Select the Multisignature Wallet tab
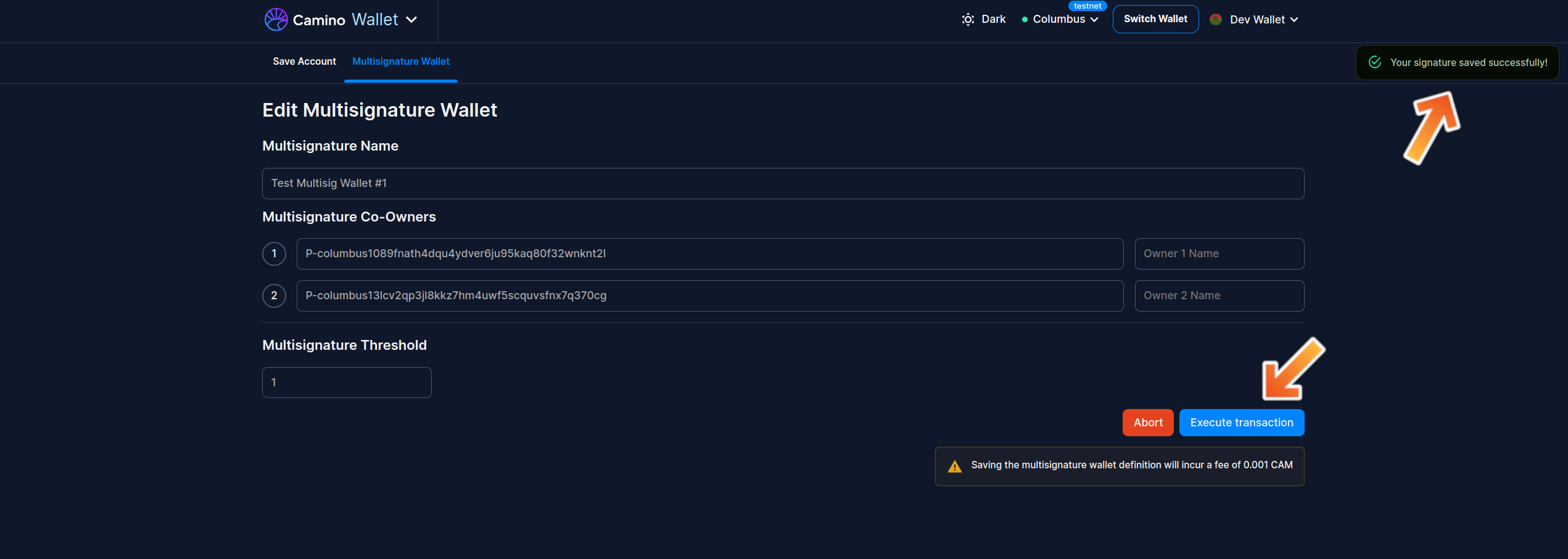Image resolution: width=1568 pixels, height=559 pixels. (x=400, y=62)
